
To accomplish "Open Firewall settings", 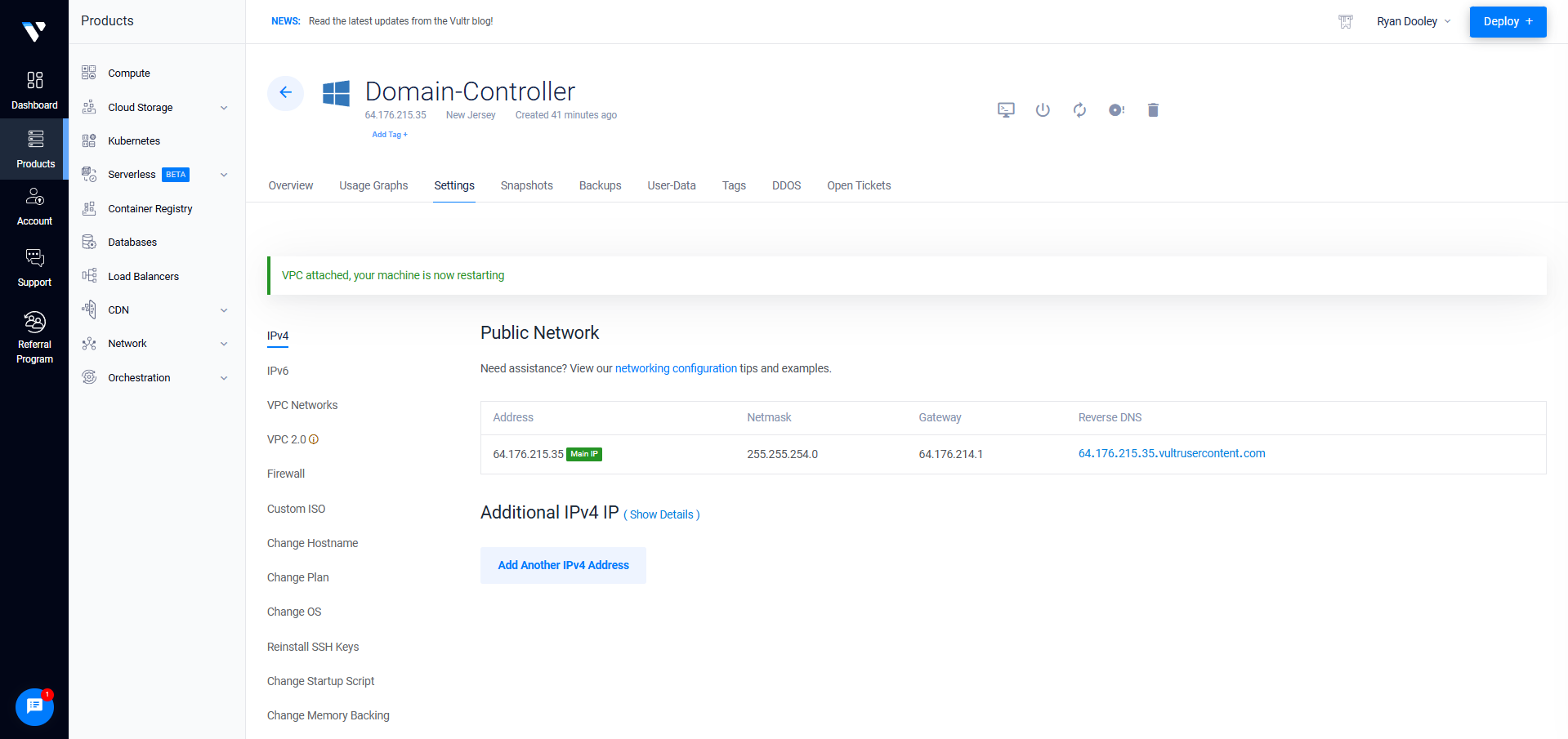I will coord(286,474).
